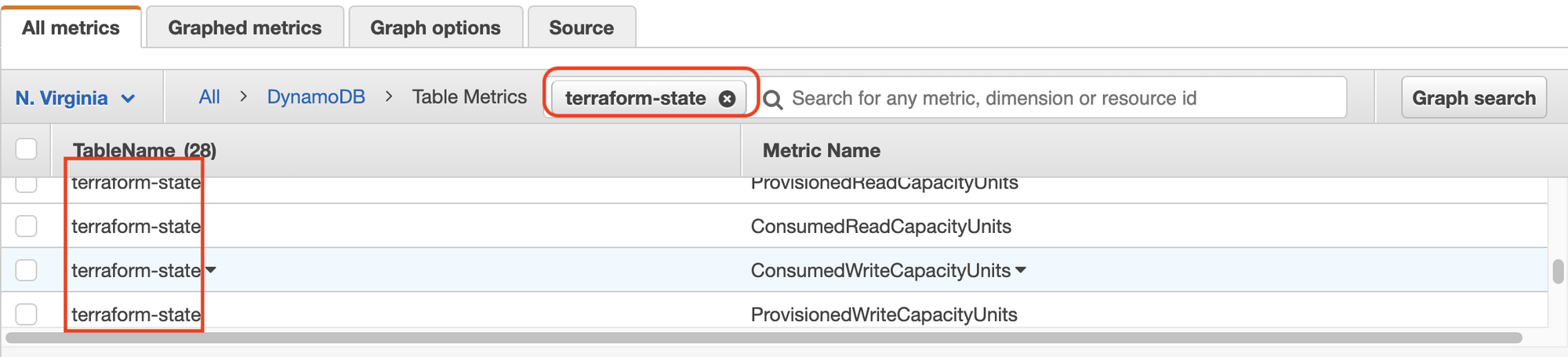
Task: Click the Metric Name column header
Action: pyautogui.click(x=821, y=150)
